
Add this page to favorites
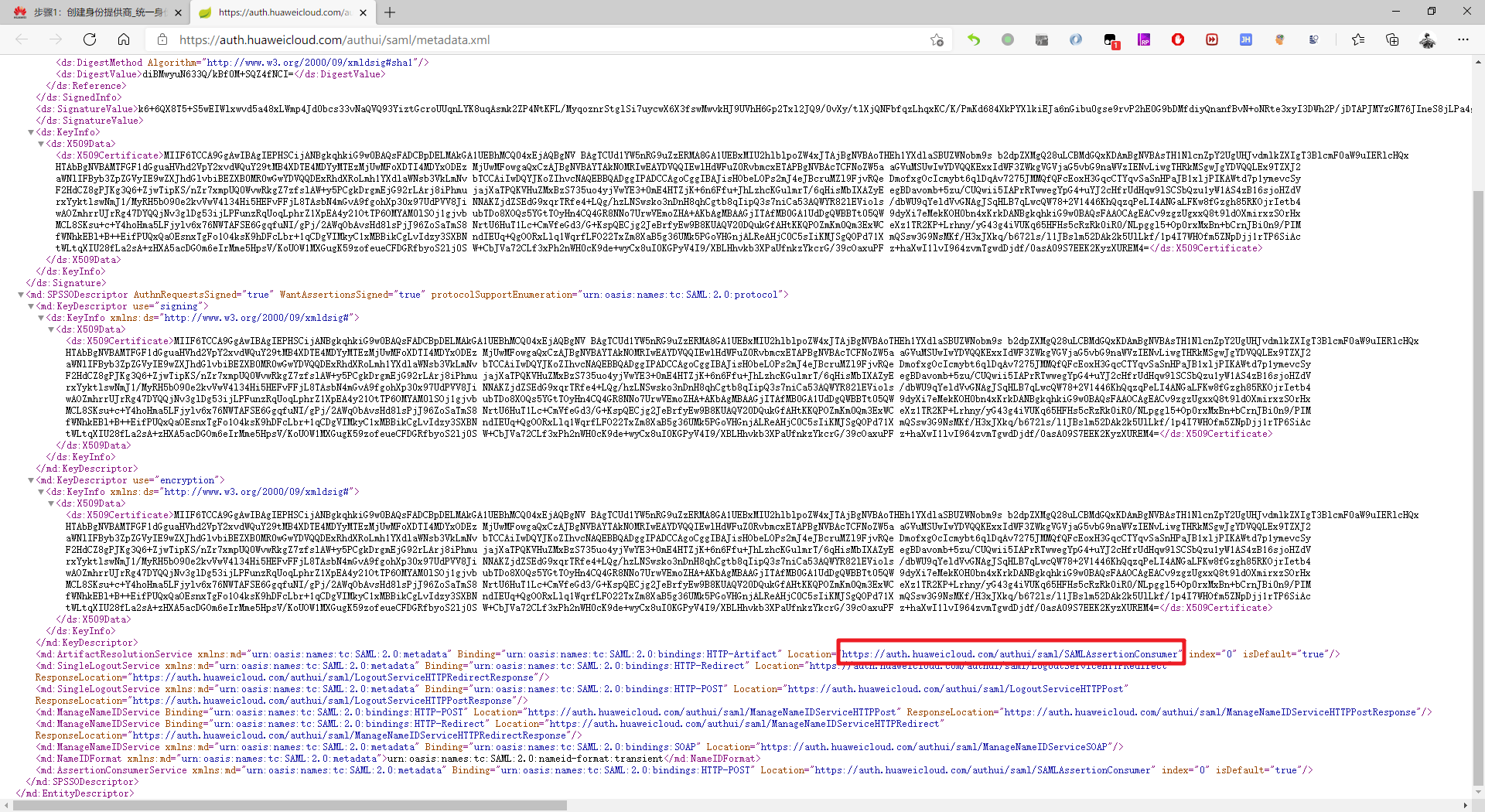937,40
